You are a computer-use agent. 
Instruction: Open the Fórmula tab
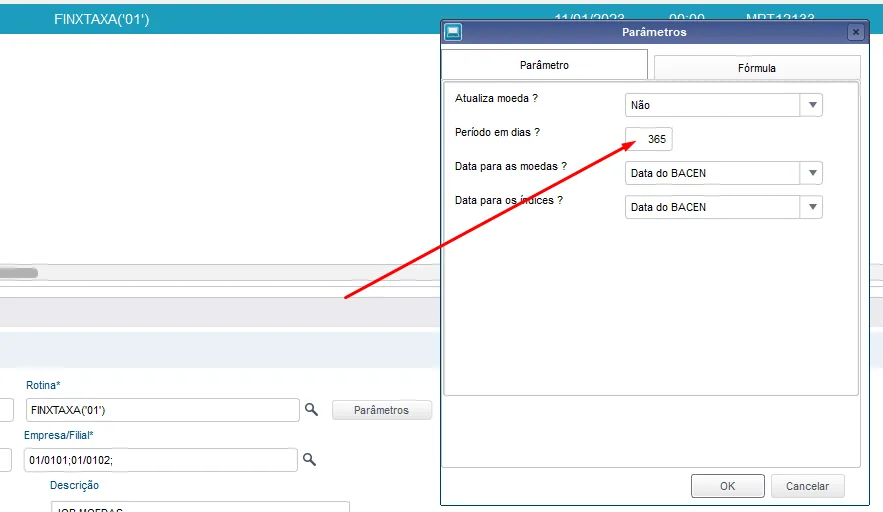pyautogui.click(x=757, y=68)
